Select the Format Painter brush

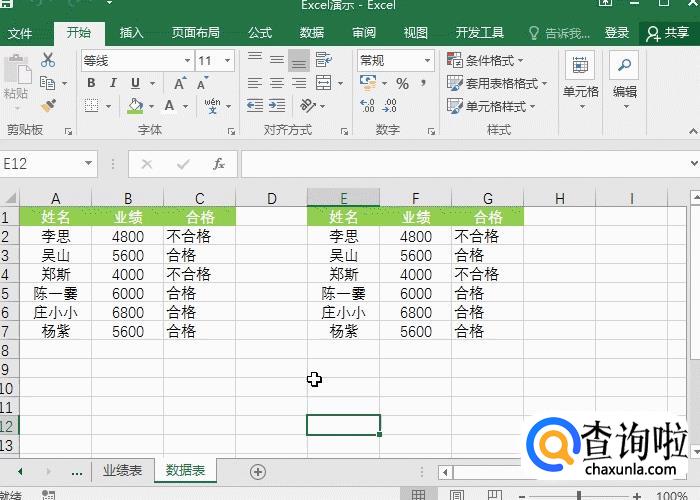48,106
